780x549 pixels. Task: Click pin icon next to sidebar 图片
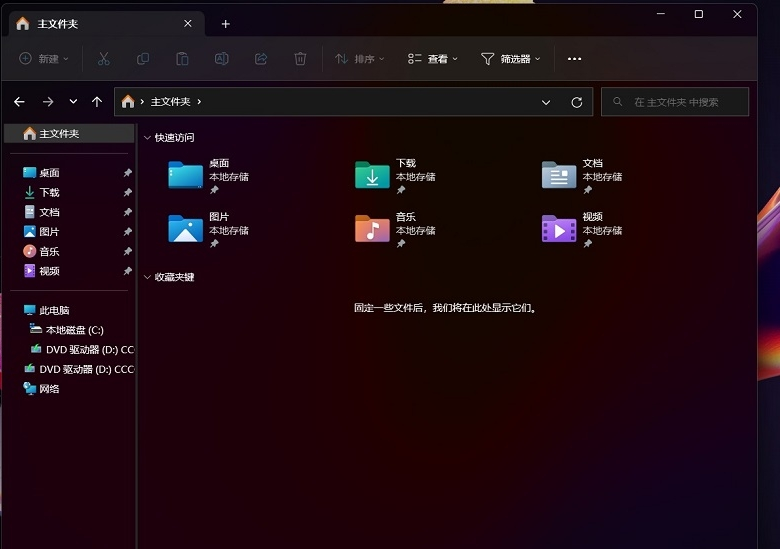click(x=127, y=232)
